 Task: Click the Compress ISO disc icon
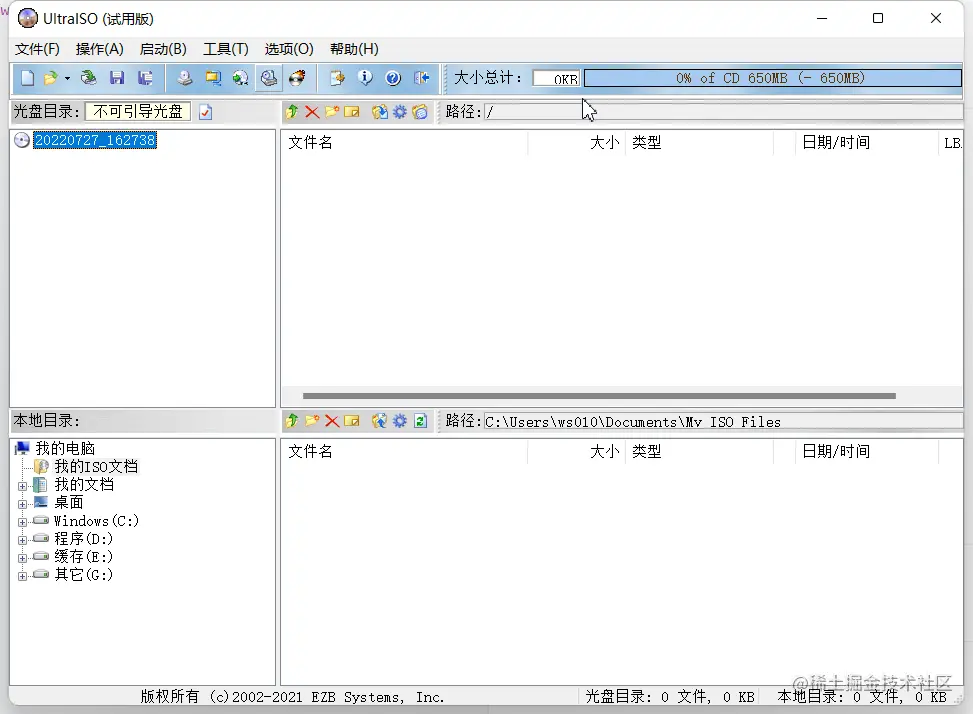click(x=241, y=78)
